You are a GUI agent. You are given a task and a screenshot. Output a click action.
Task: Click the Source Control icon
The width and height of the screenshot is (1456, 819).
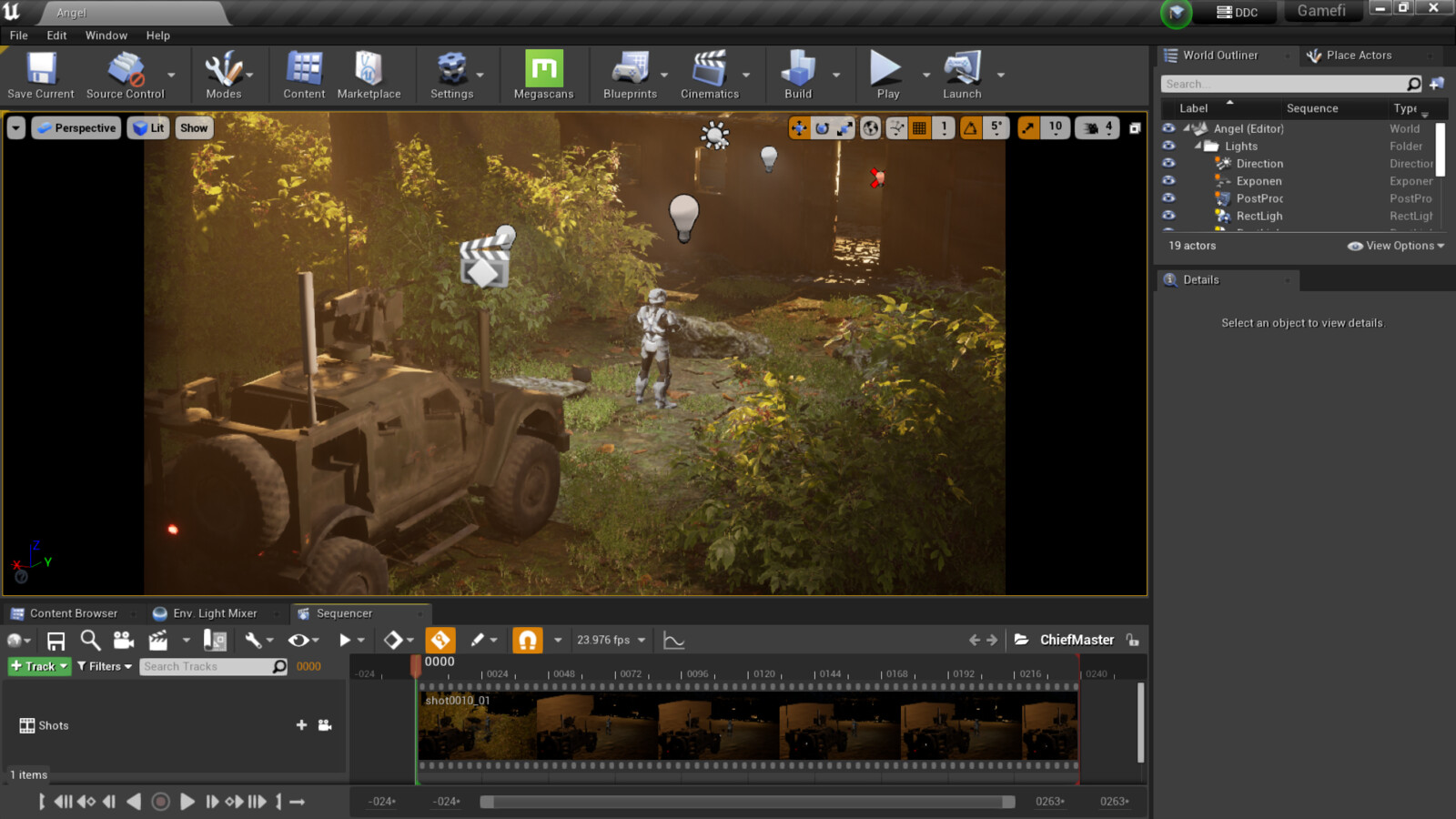click(x=125, y=68)
